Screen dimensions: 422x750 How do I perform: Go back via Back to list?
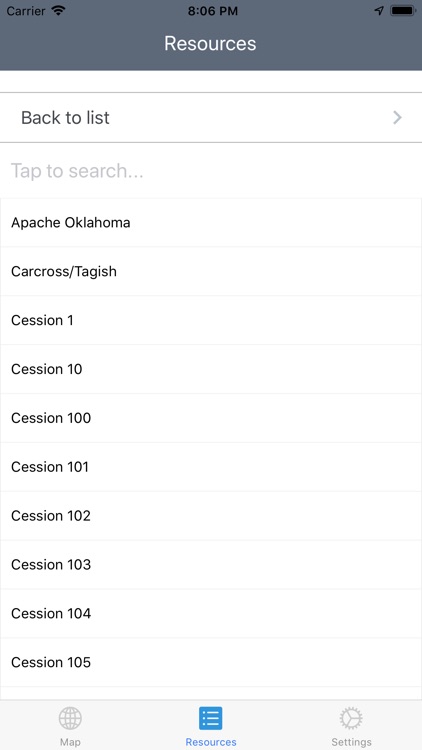(x=211, y=118)
